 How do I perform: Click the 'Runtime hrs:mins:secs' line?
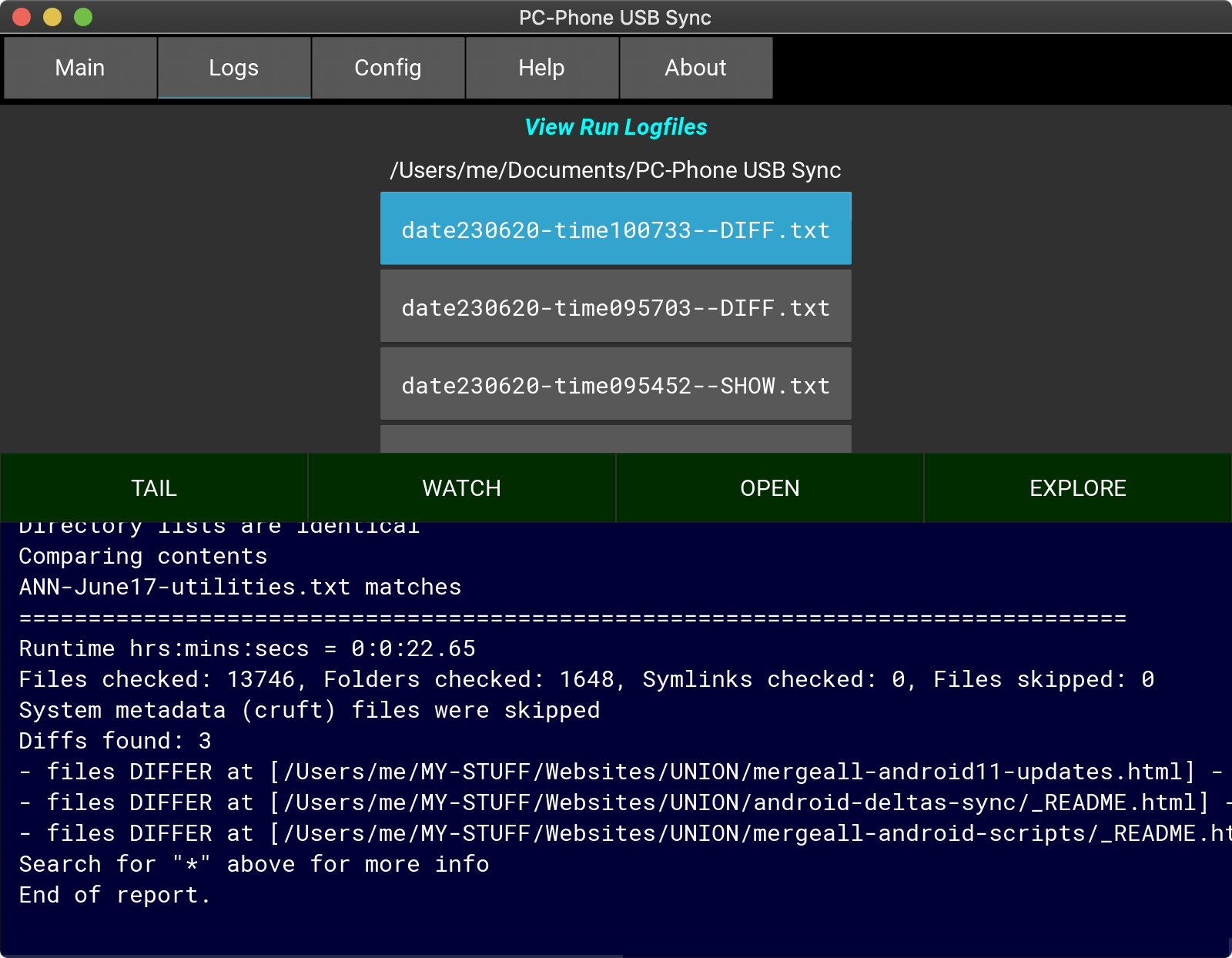pyautogui.click(x=247, y=649)
